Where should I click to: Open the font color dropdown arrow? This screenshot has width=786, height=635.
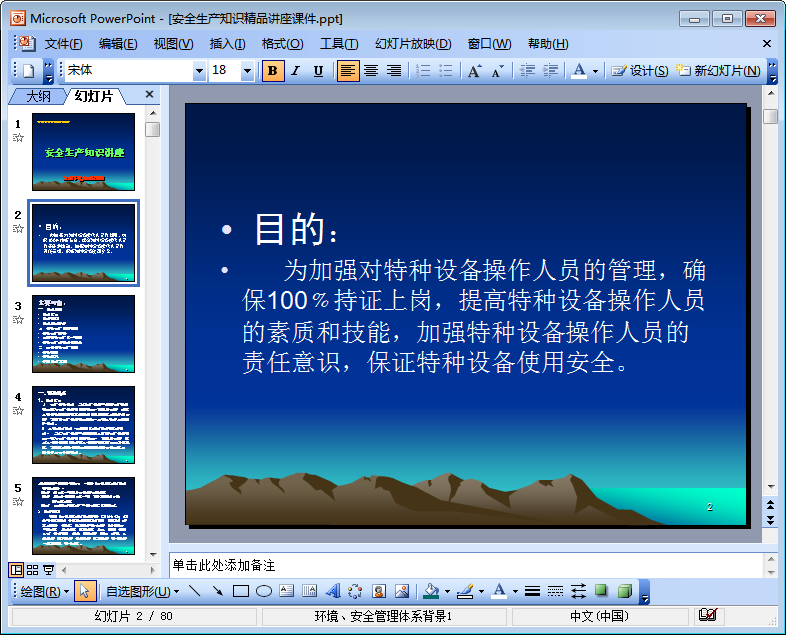(x=596, y=71)
